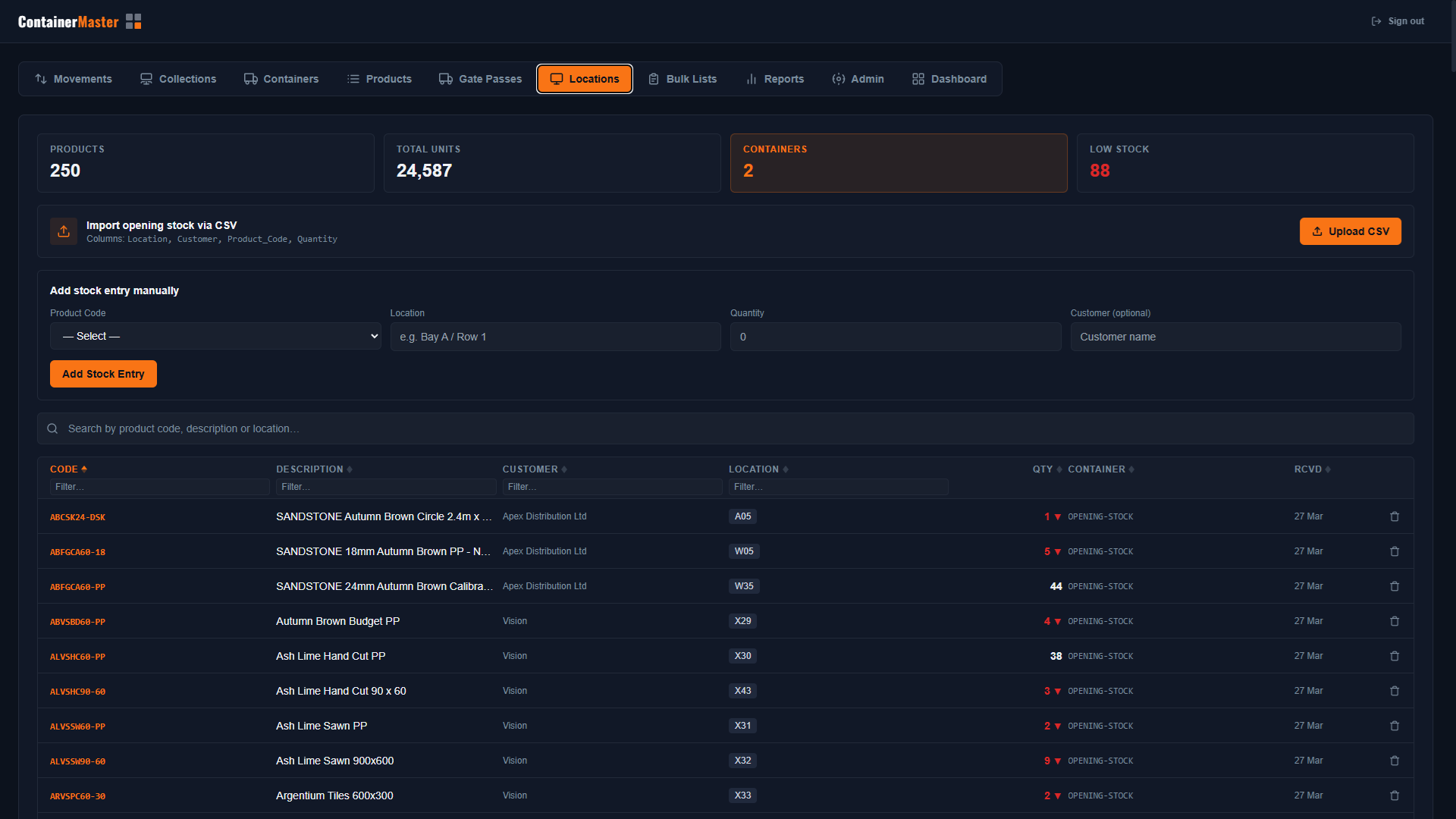Delete the ABCSK24-DSK stock row
1456x819 pixels.
coord(1394,516)
